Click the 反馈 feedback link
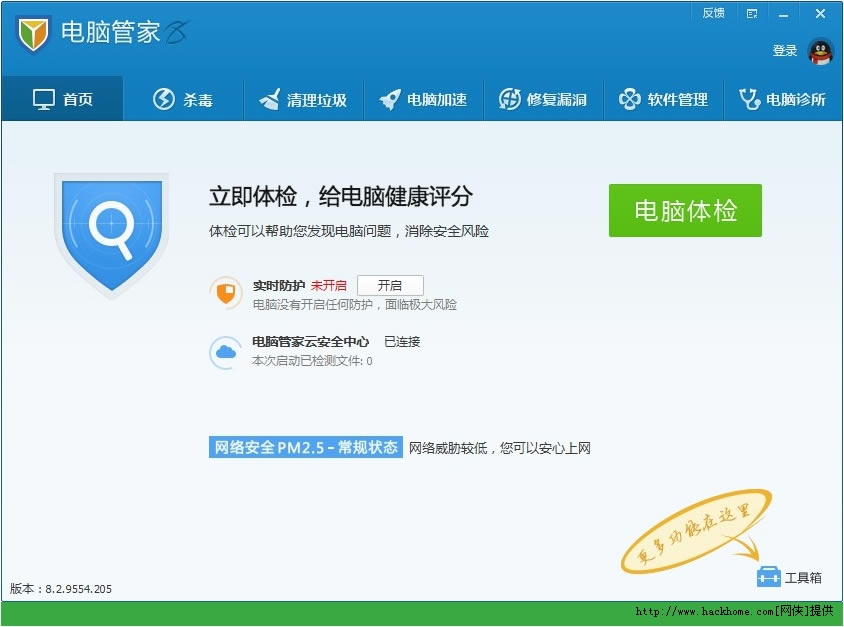Screen dimensions: 844x627 tap(713, 13)
